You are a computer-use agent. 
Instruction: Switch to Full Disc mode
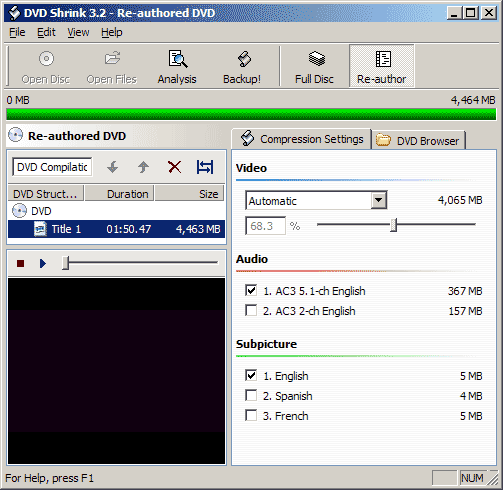tap(314, 66)
